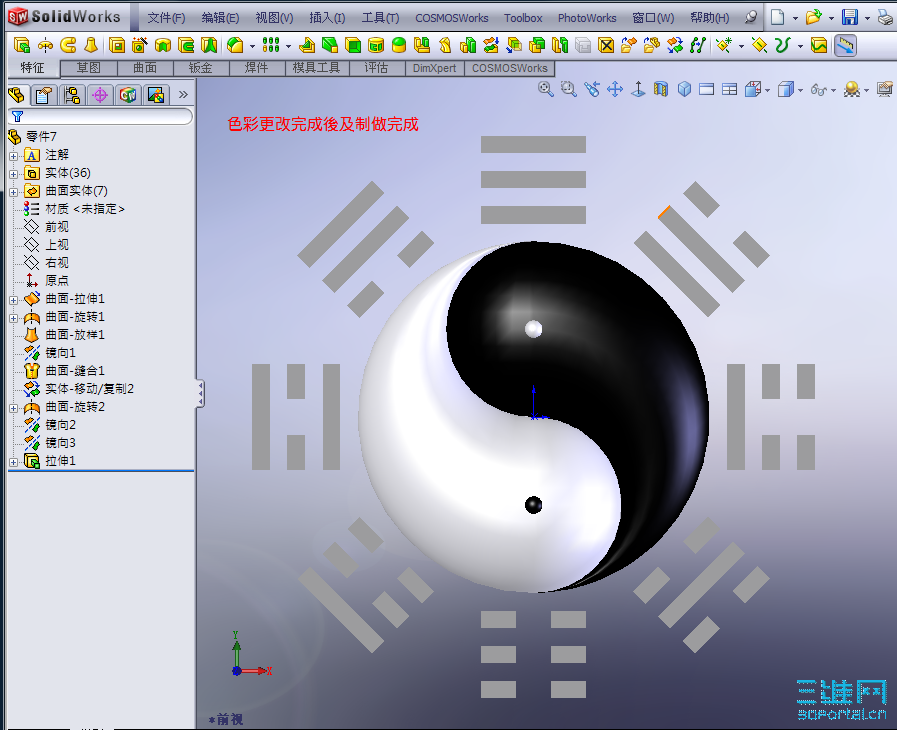Open the Hole Wizard tool
This screenshot has height=730, width=897.
tap(140, 45)
